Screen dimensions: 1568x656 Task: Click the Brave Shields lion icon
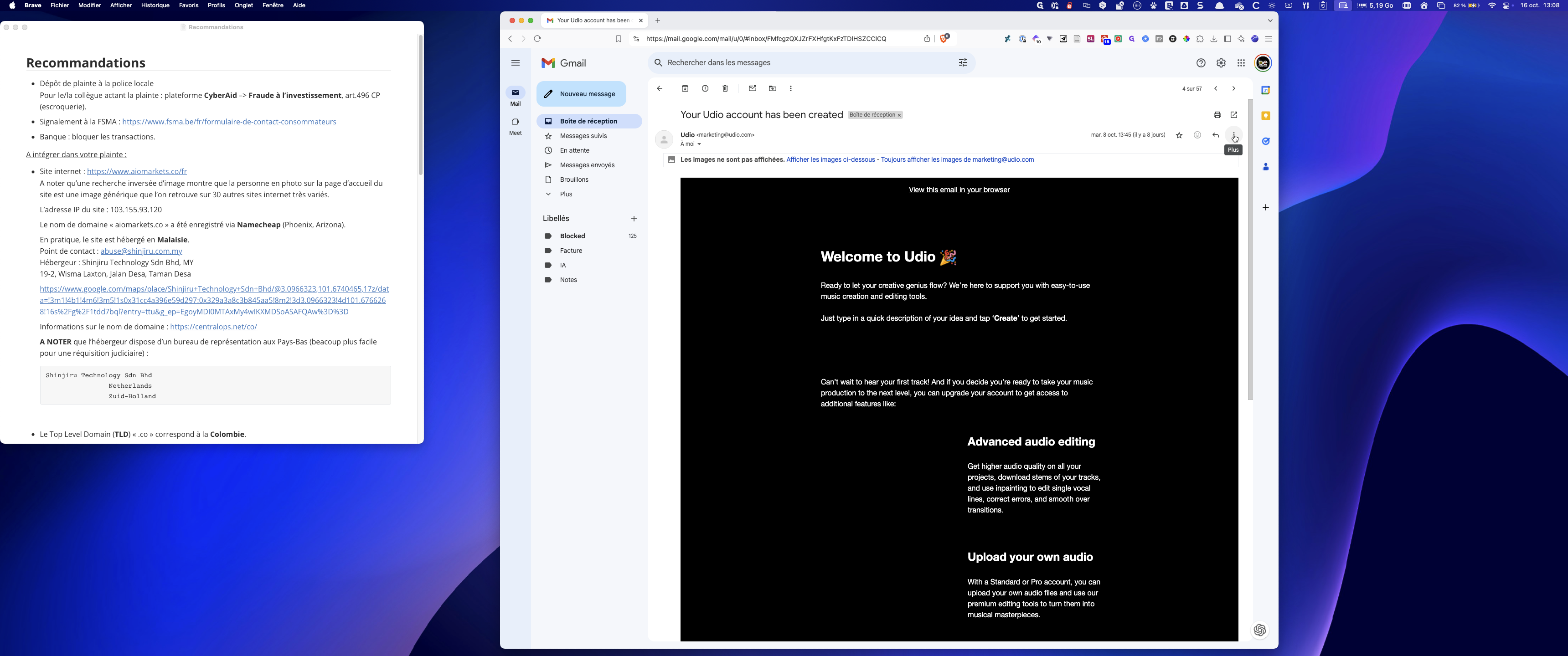pos(944,38)
